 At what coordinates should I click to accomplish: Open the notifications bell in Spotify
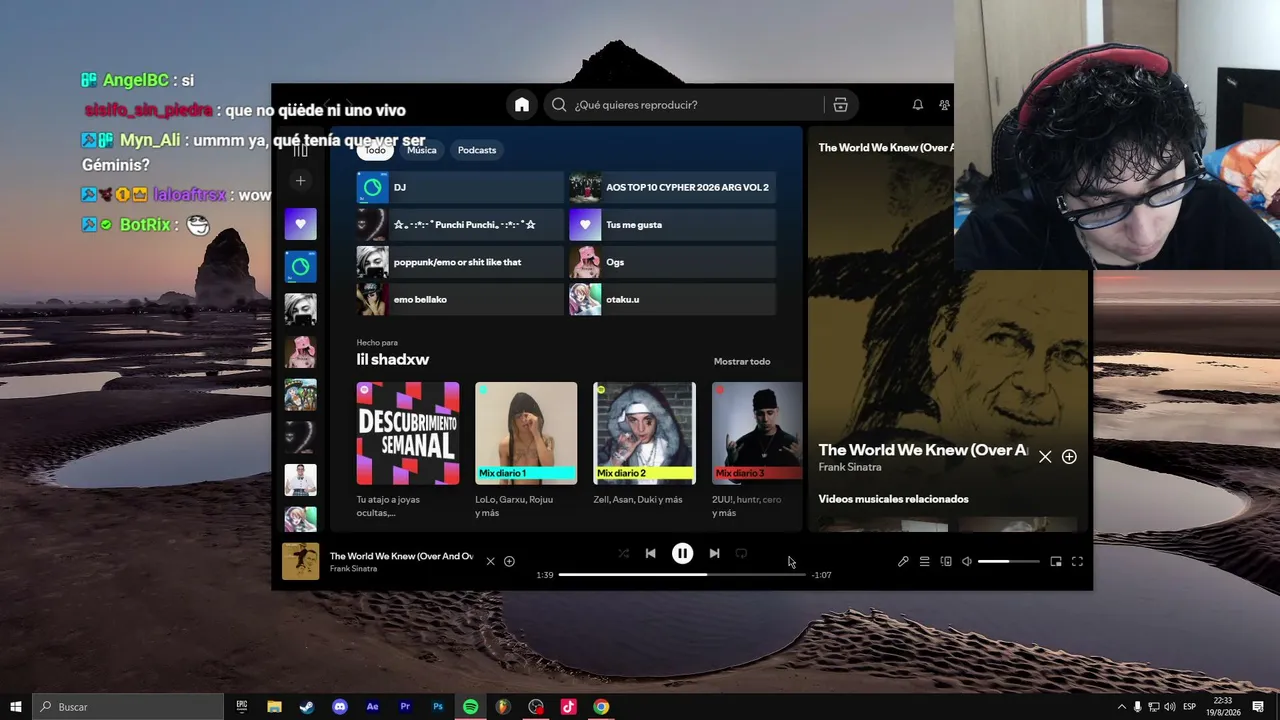[917, 105]
